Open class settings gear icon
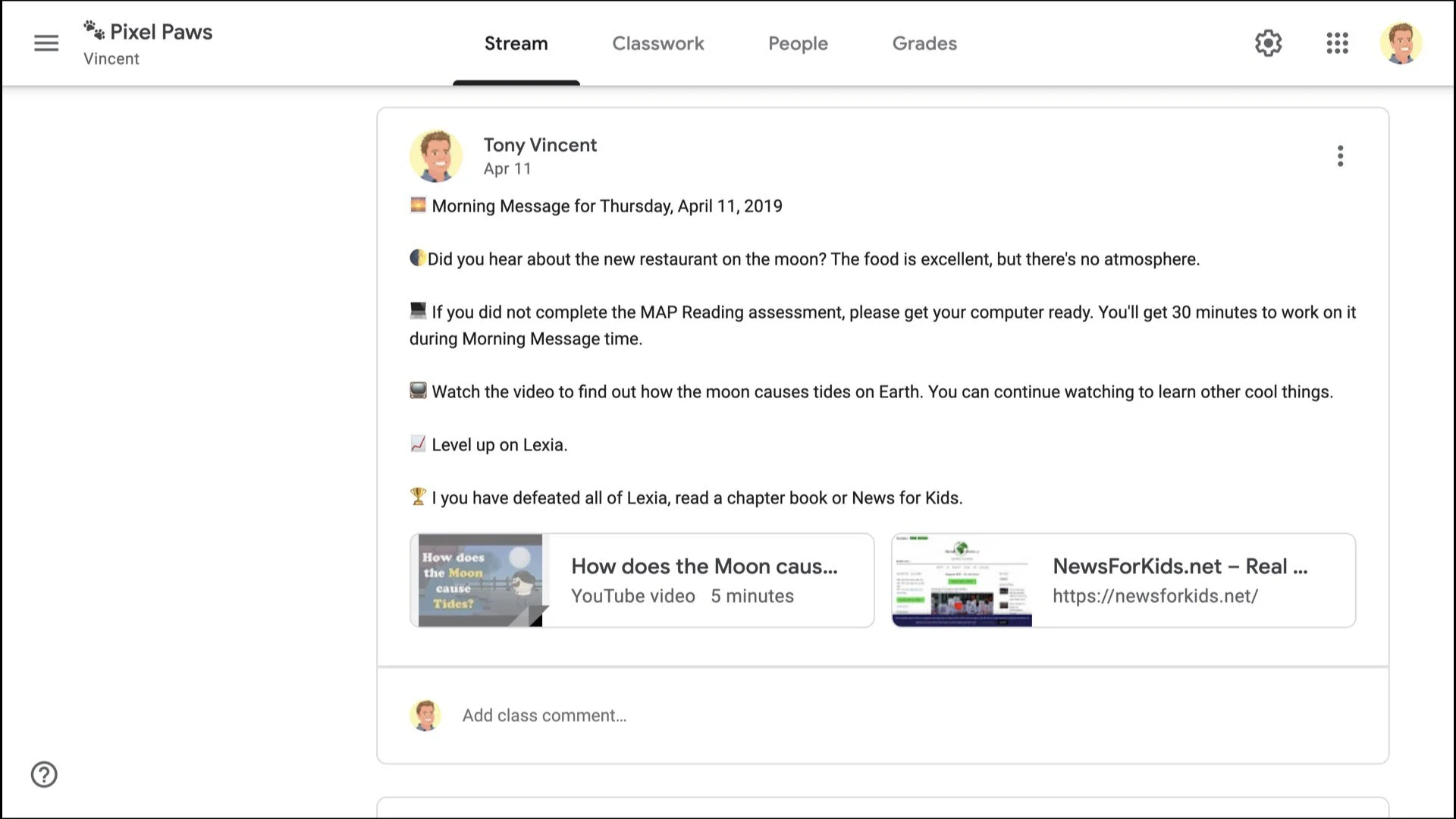This screenshot has width=1456, height=819. pos(1268,43)
